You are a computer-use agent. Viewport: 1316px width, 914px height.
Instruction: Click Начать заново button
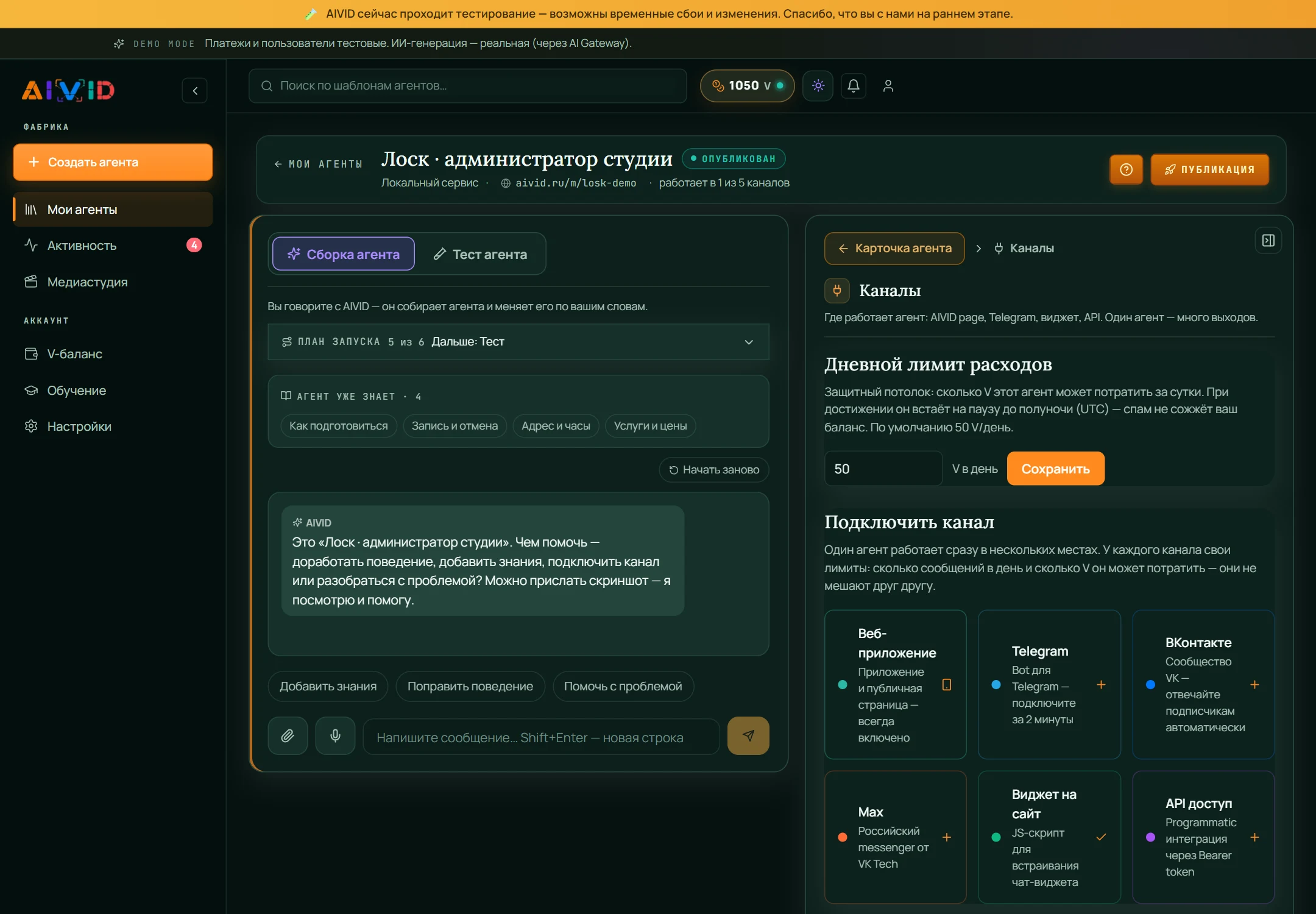(x=714, y=470)
